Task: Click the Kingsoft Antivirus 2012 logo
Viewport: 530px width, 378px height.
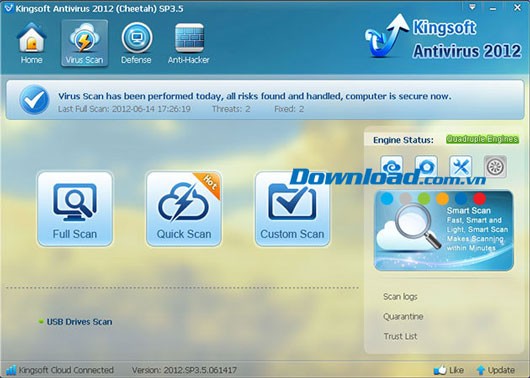Action: [443, 37]
